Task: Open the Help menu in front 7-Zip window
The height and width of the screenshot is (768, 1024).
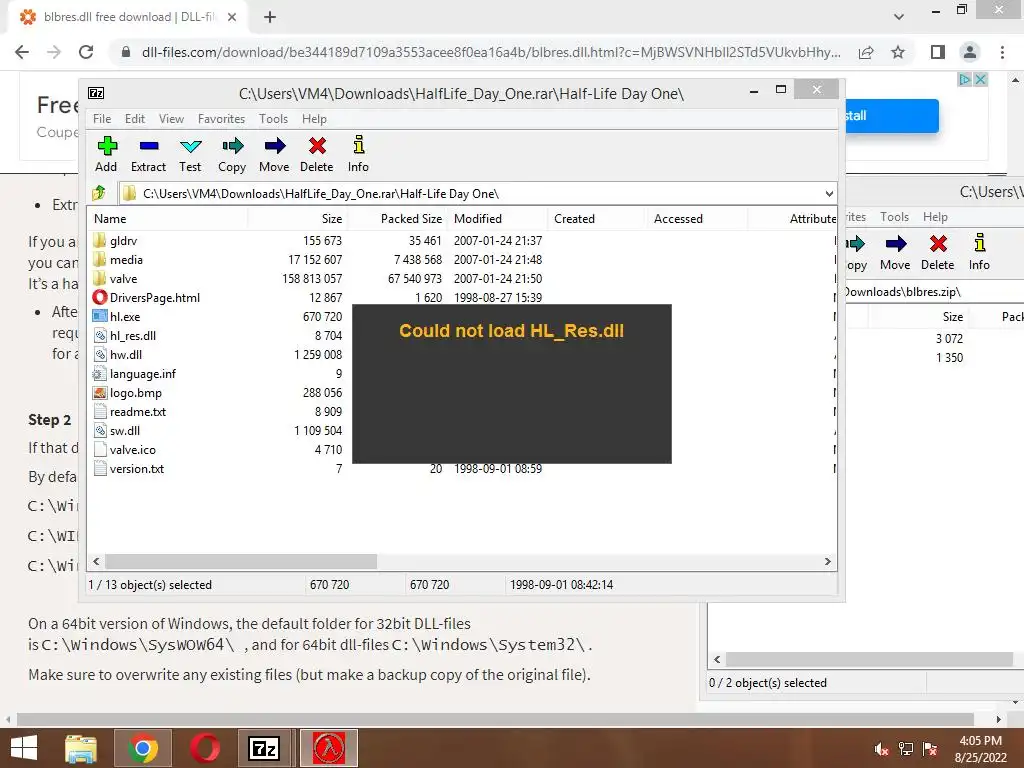Action: pyautogui.click(x=314, y=119)
